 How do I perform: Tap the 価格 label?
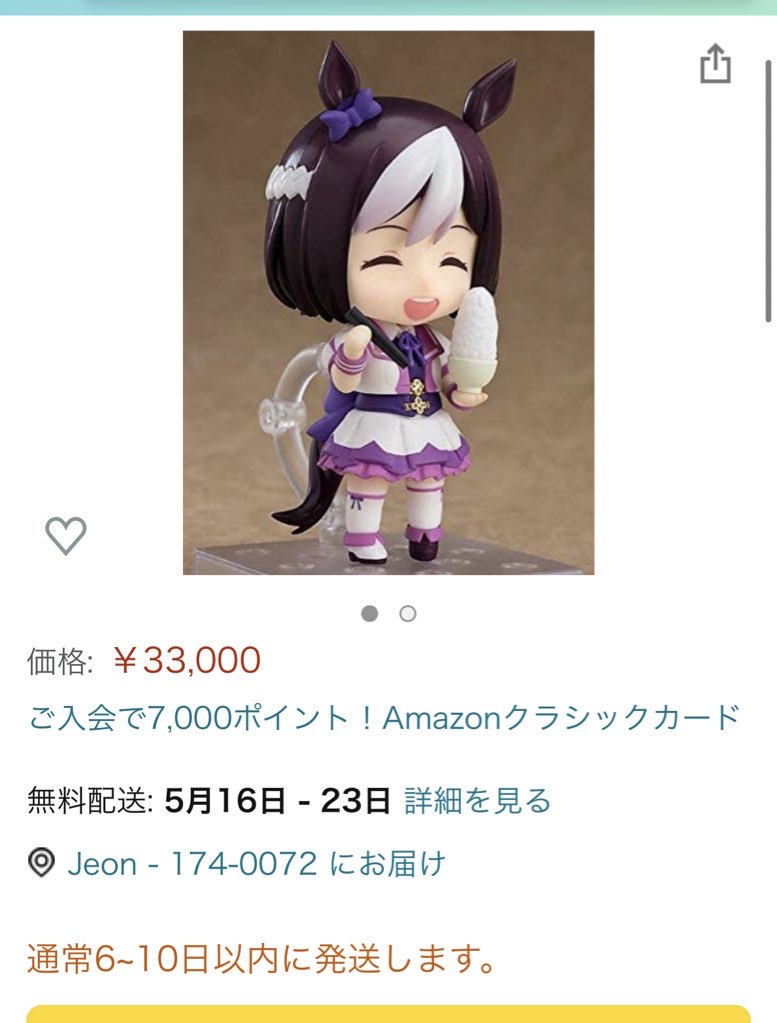point(60,661)
